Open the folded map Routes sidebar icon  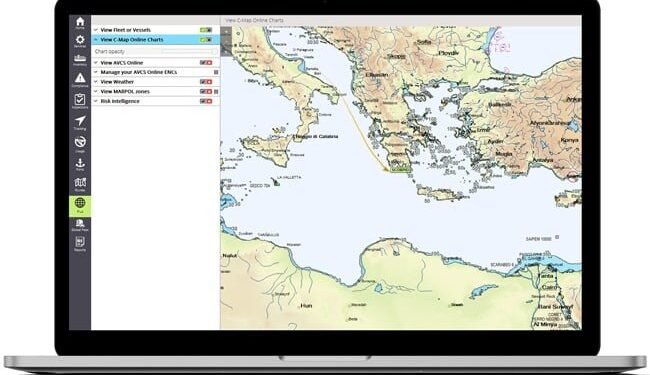tap(80, 183)
